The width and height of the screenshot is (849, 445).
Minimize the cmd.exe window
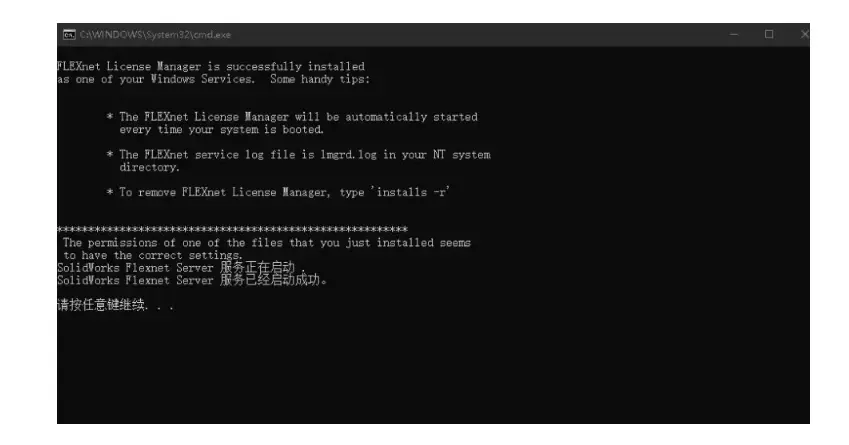734,35
